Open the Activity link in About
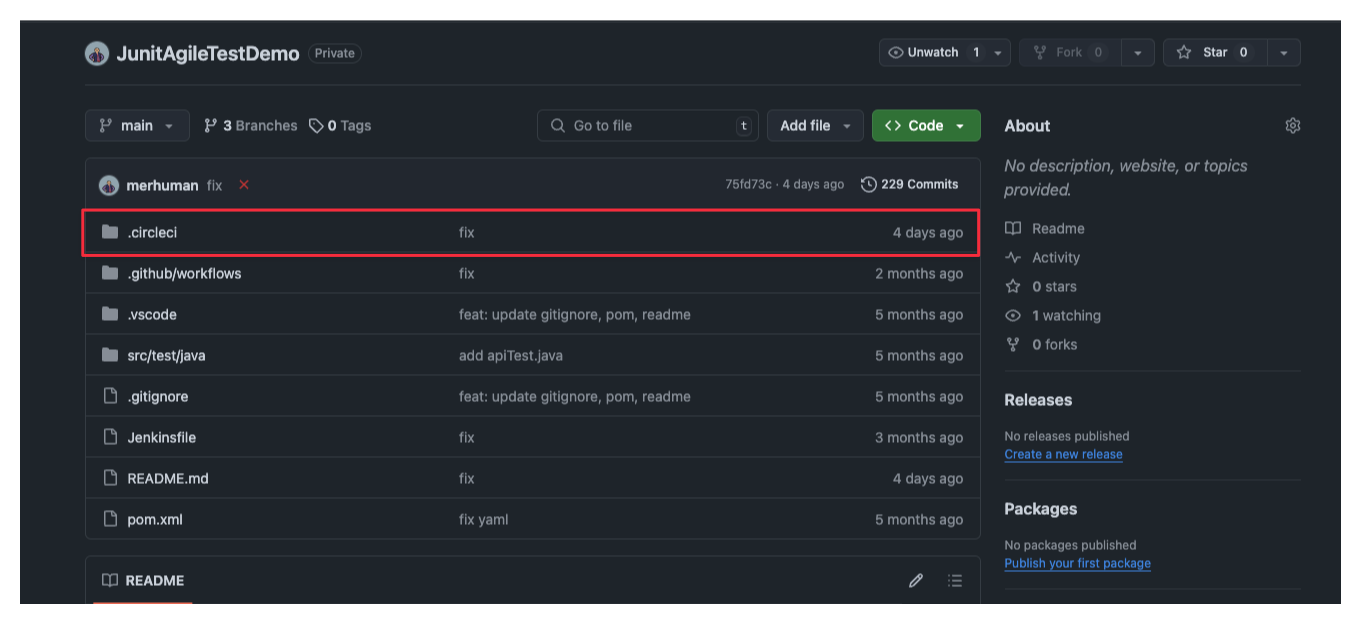The image size is (1361, 624). click(x=1055, y=258)
